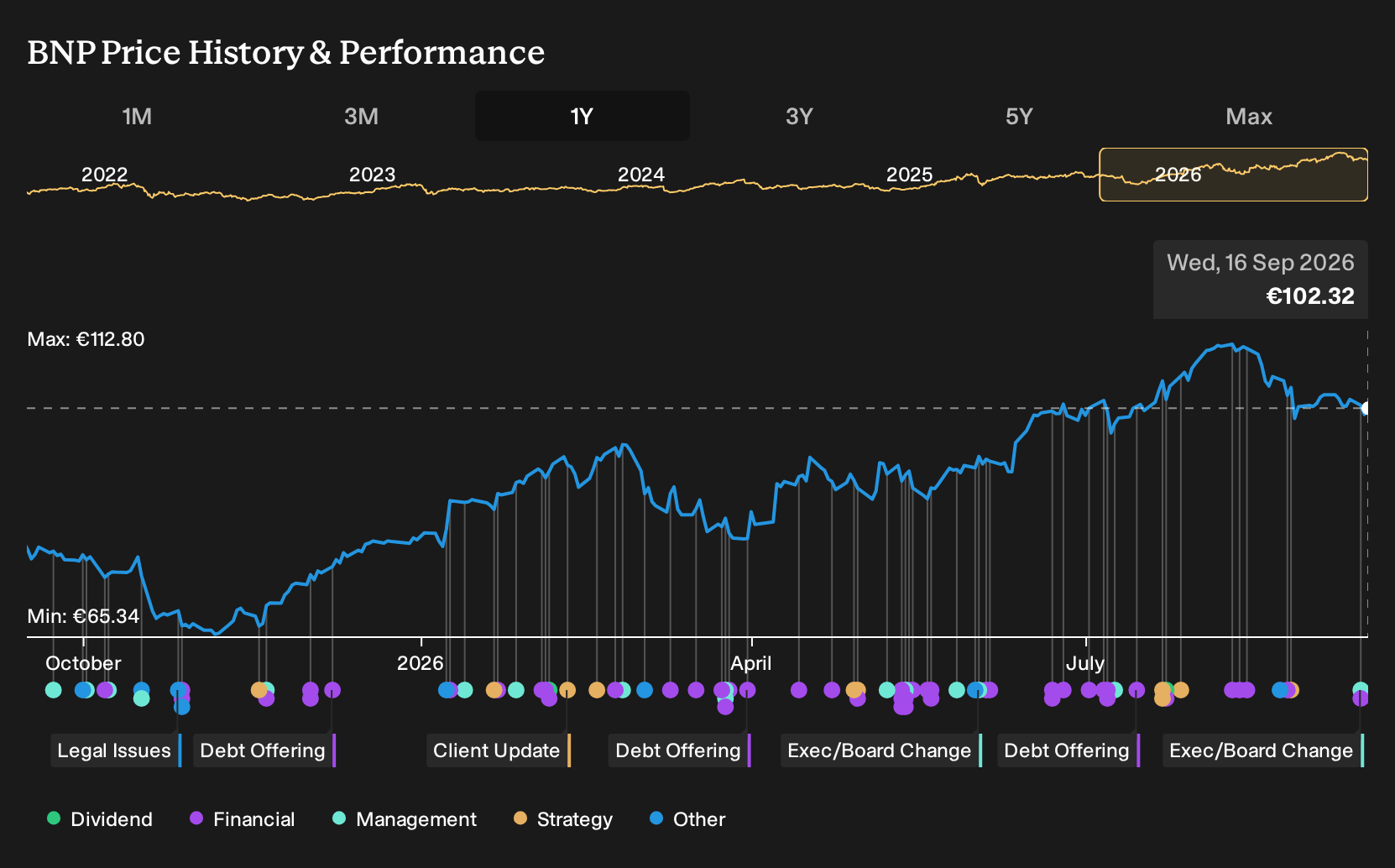
Task: Click the orange Strategy legend dot
Action: pos(520,818)
